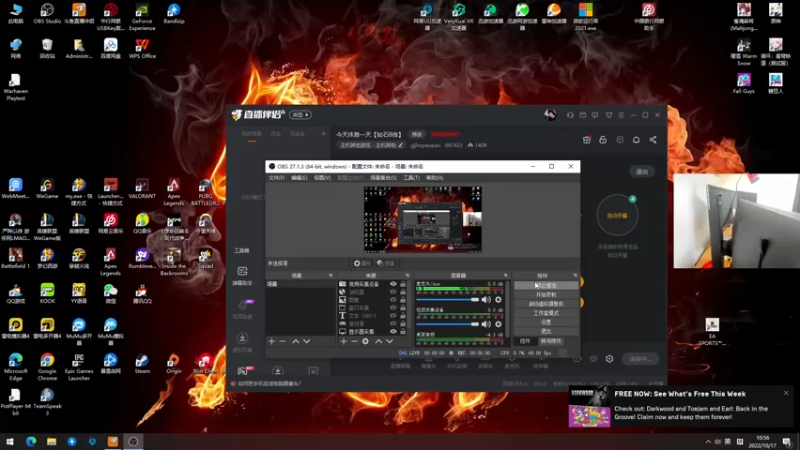The image size is (800, 450).
Task: Toggle visibility of the 图像 source
Action: pos(393,300)
